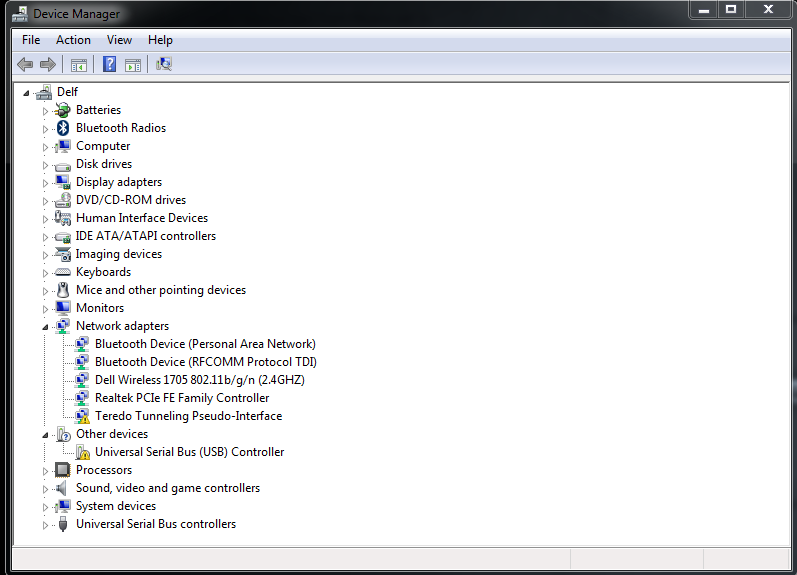This screenshot has height=575, width=797.
Task: Close the Device Manager window
Action: tap(769, 10)
